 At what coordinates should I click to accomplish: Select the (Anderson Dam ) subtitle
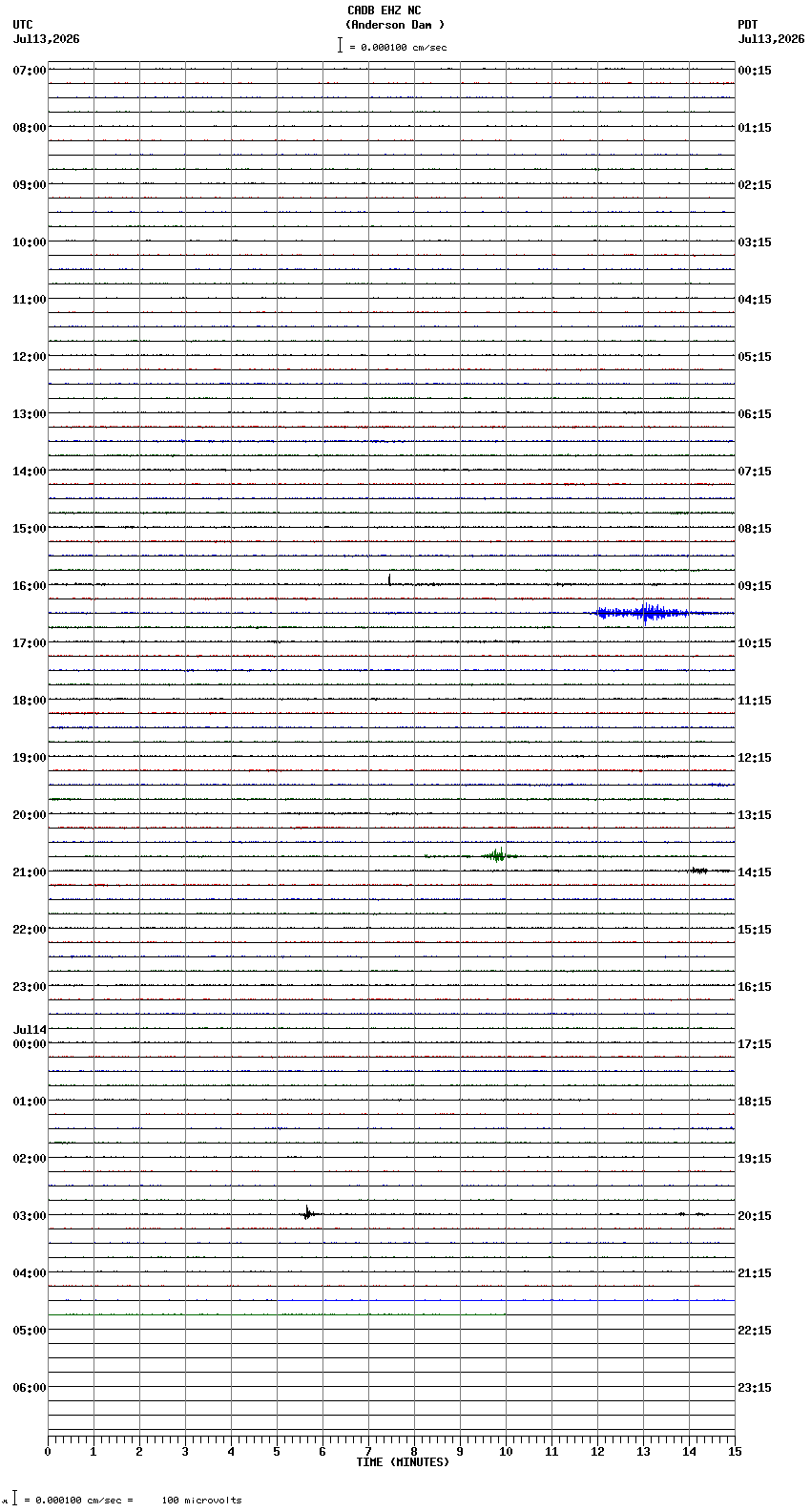(395, 25)
